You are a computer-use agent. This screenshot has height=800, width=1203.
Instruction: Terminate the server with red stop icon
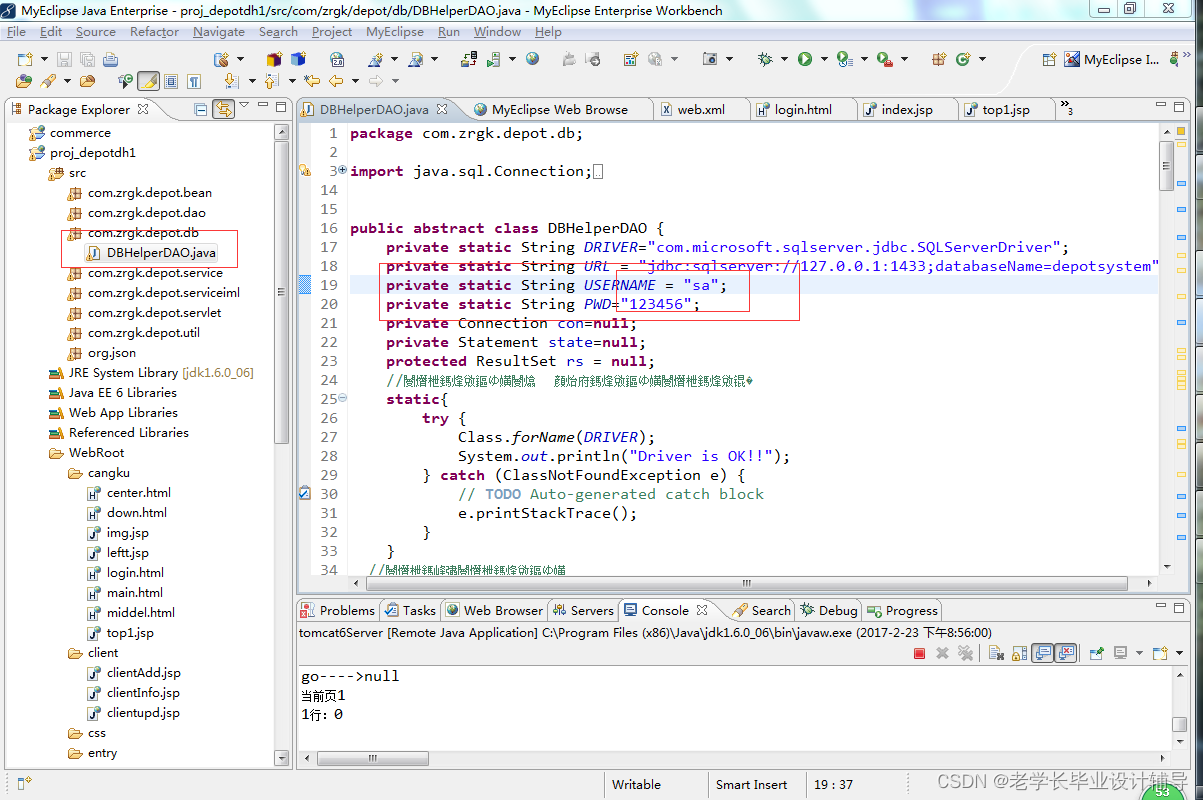click(919, 653)
